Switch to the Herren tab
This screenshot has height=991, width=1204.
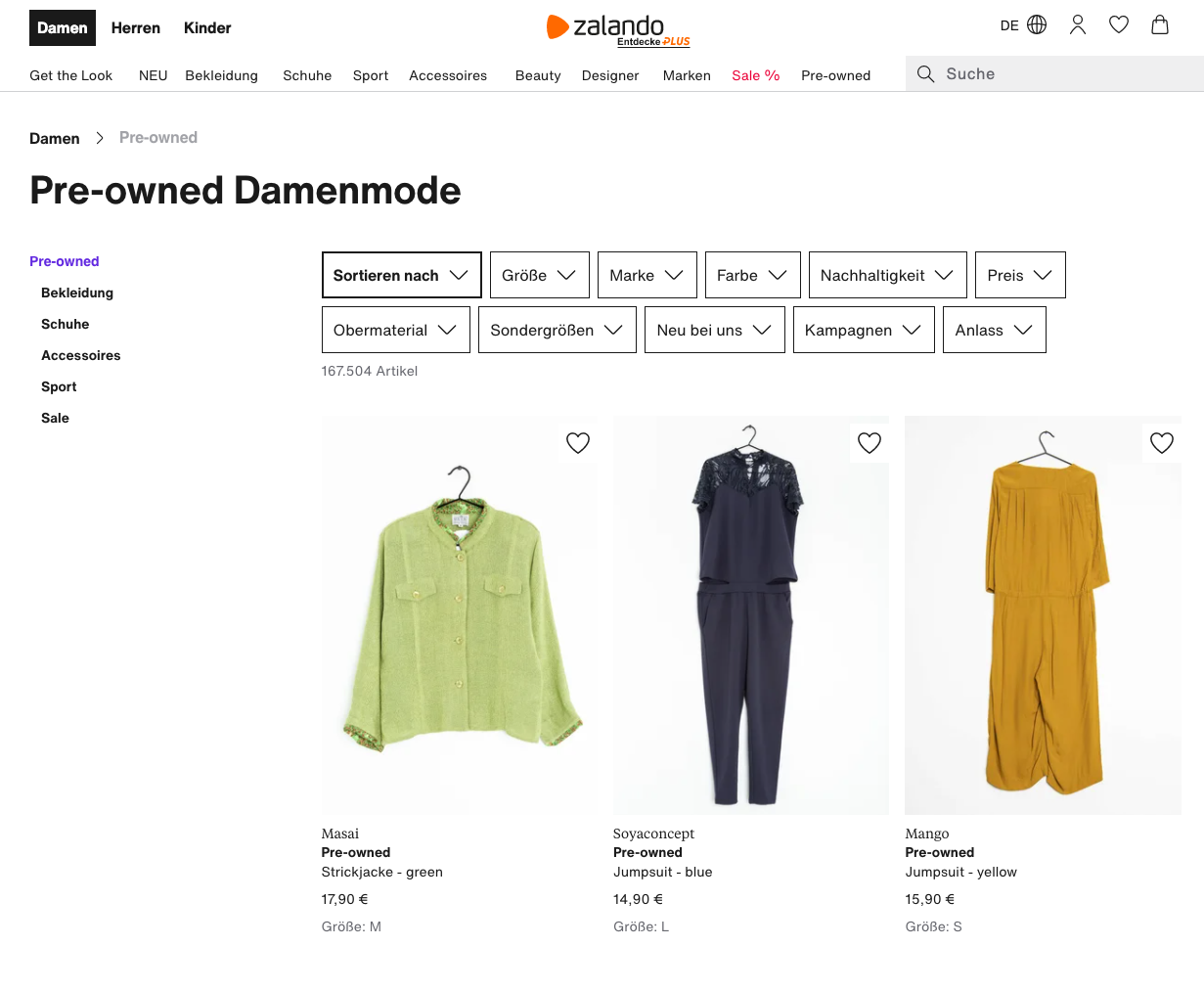pos(136,27)
